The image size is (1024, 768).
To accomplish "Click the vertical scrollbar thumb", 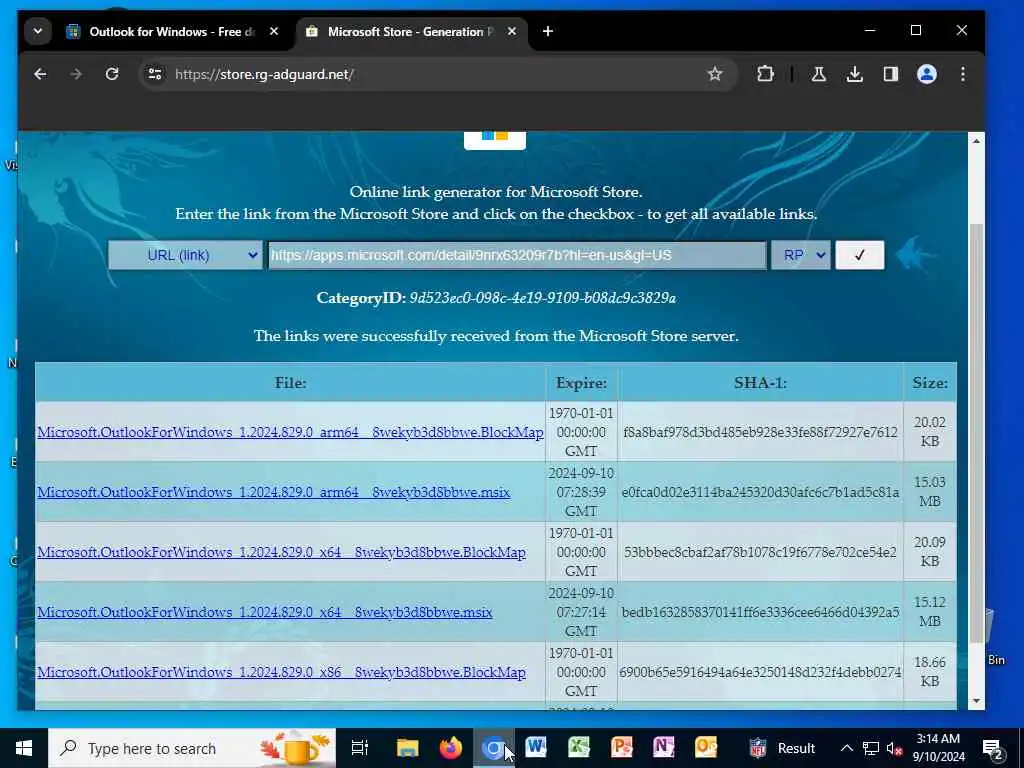I will [x=976, y=432].
